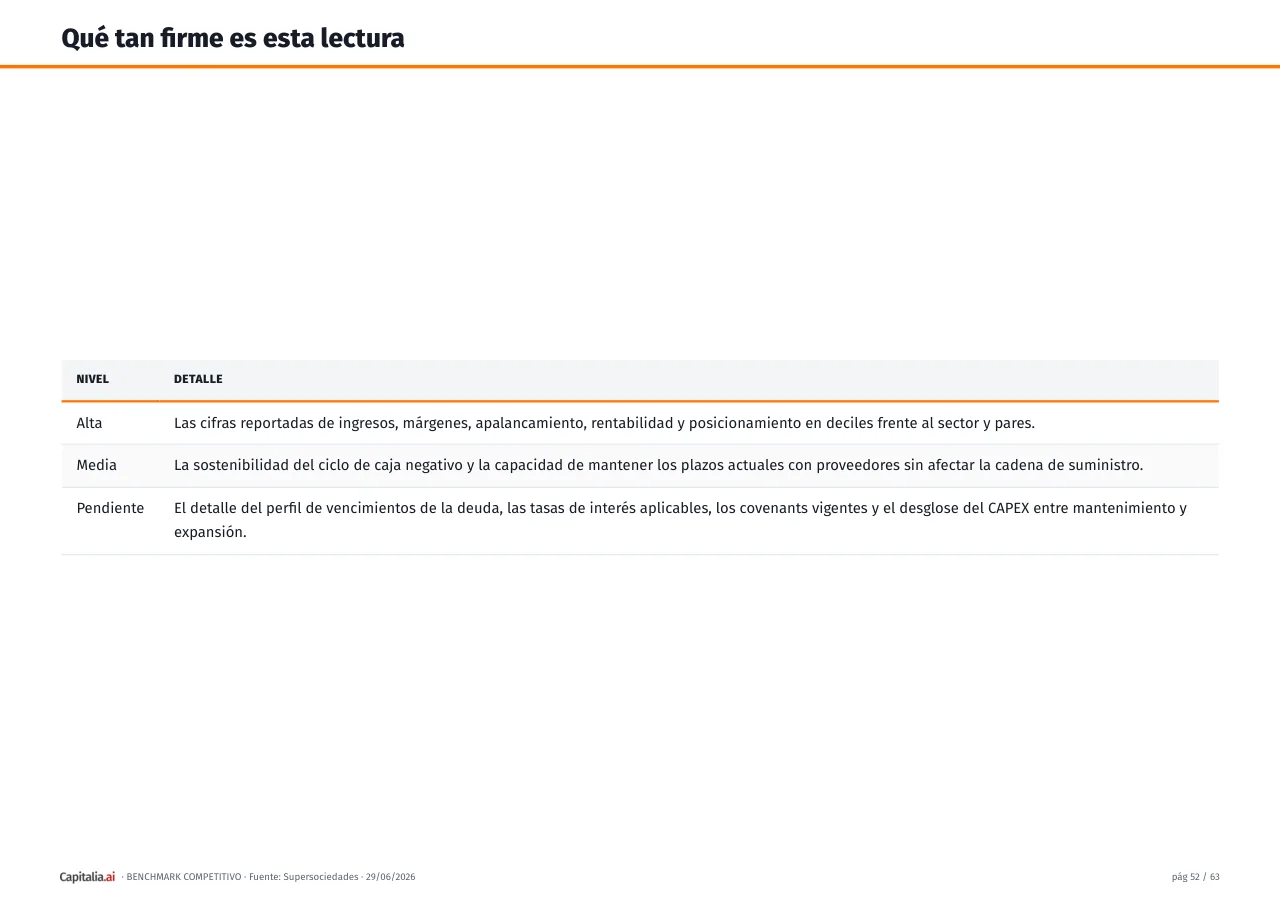Select the Media level cell

96,465
